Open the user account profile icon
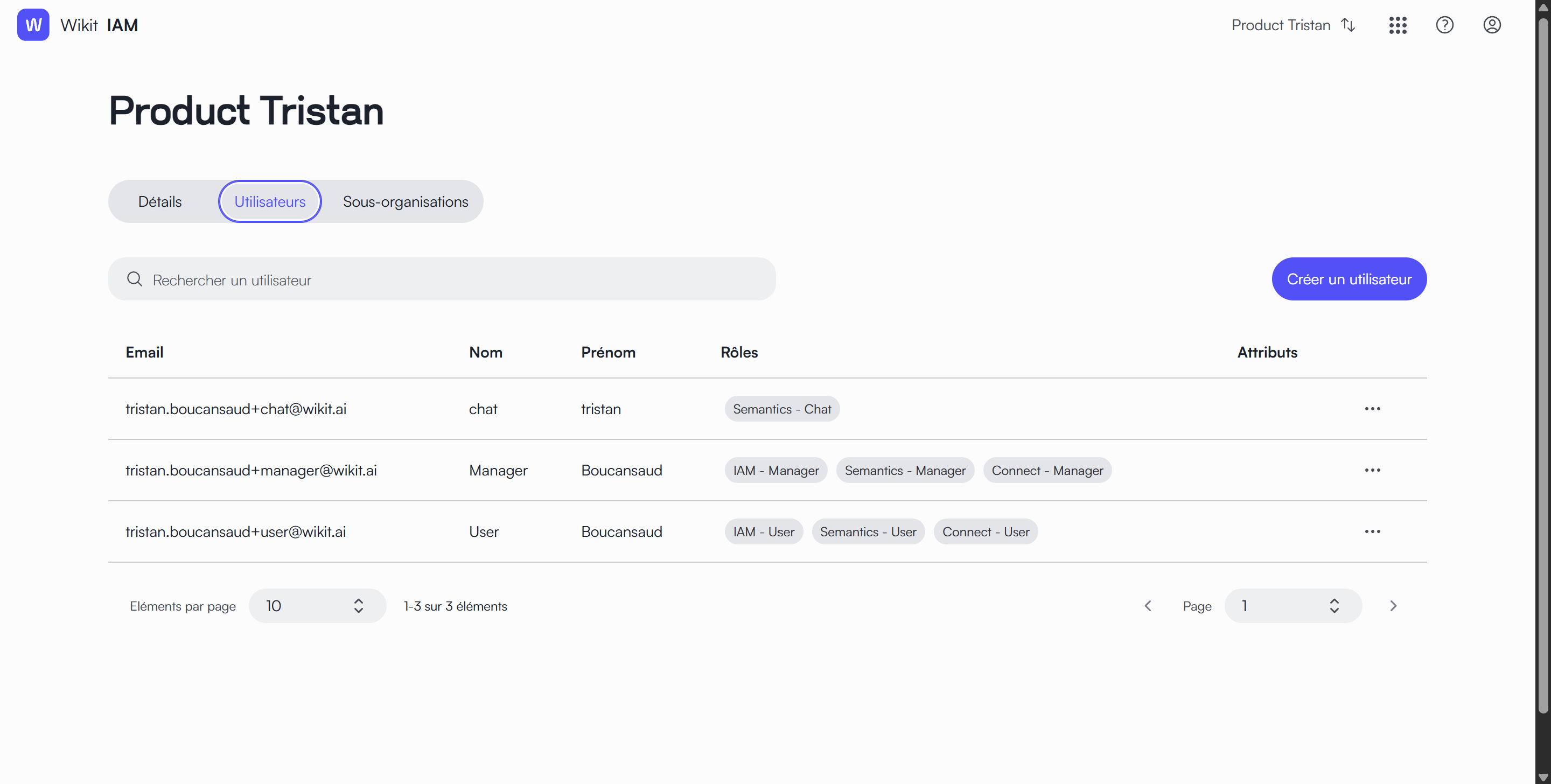The height and width of the screenshot is (784, 1551). [1491, 25]
